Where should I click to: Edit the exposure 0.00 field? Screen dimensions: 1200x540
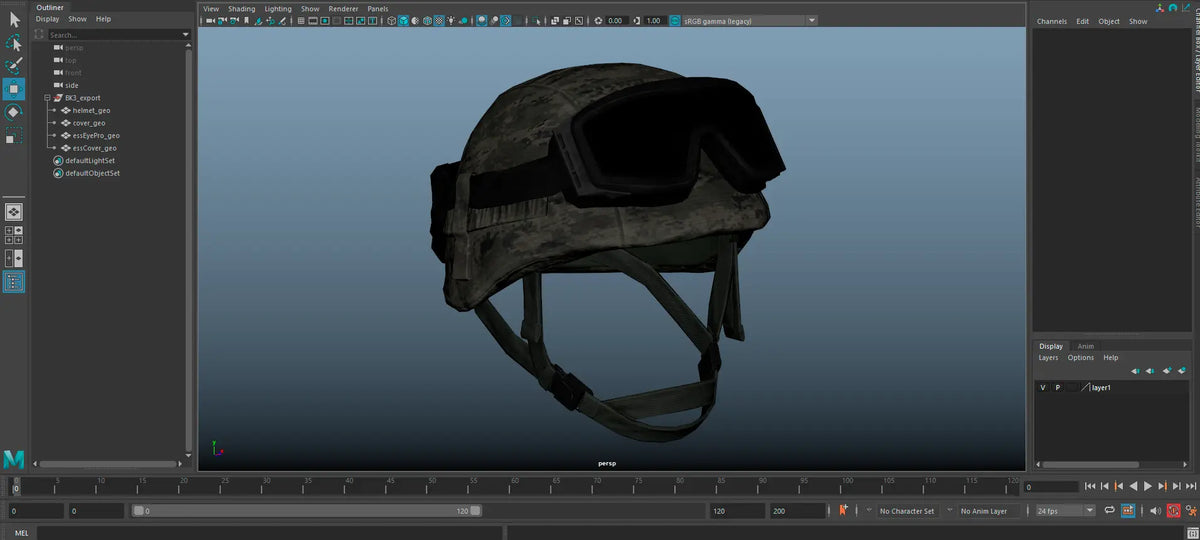coord(617,20)
